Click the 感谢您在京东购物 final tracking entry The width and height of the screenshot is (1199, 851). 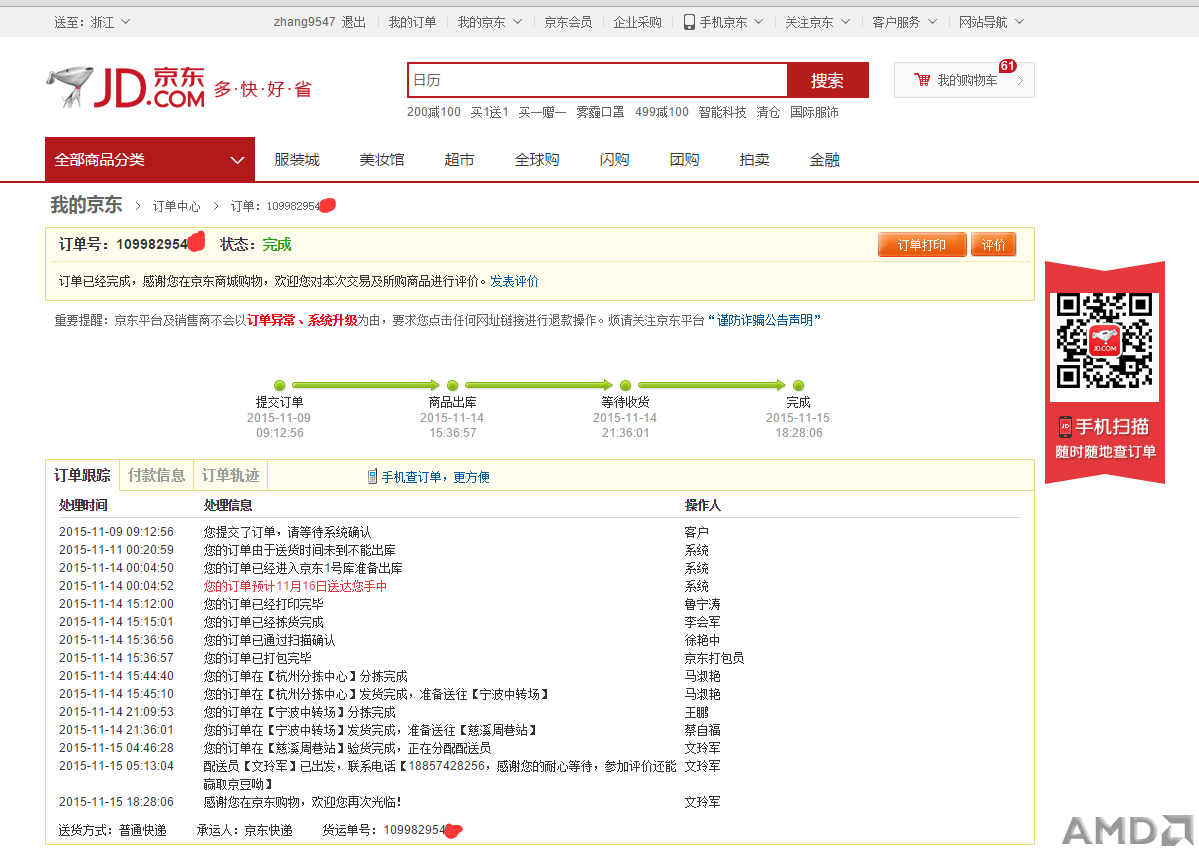303,802
